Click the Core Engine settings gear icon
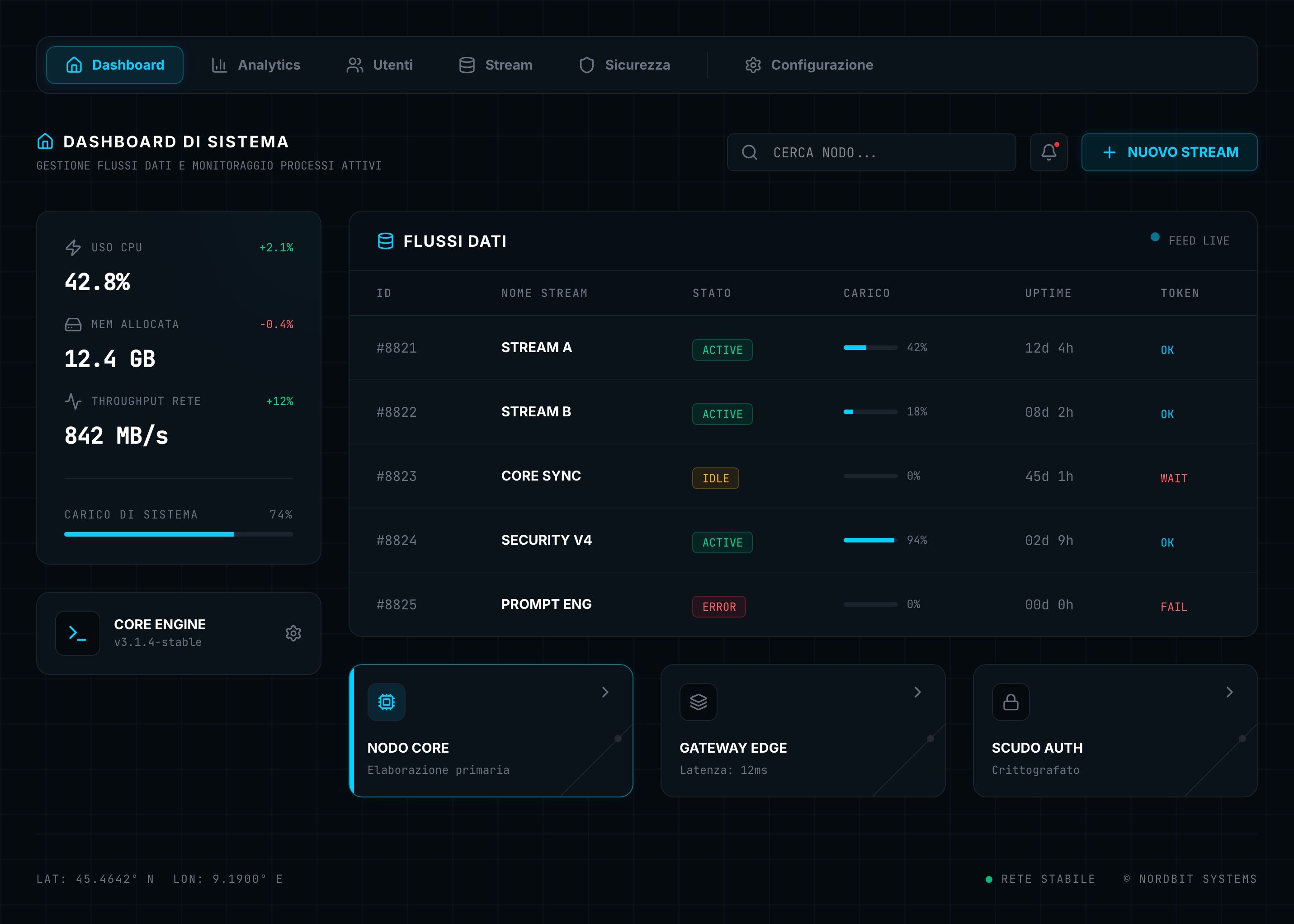 click(293, 633)
